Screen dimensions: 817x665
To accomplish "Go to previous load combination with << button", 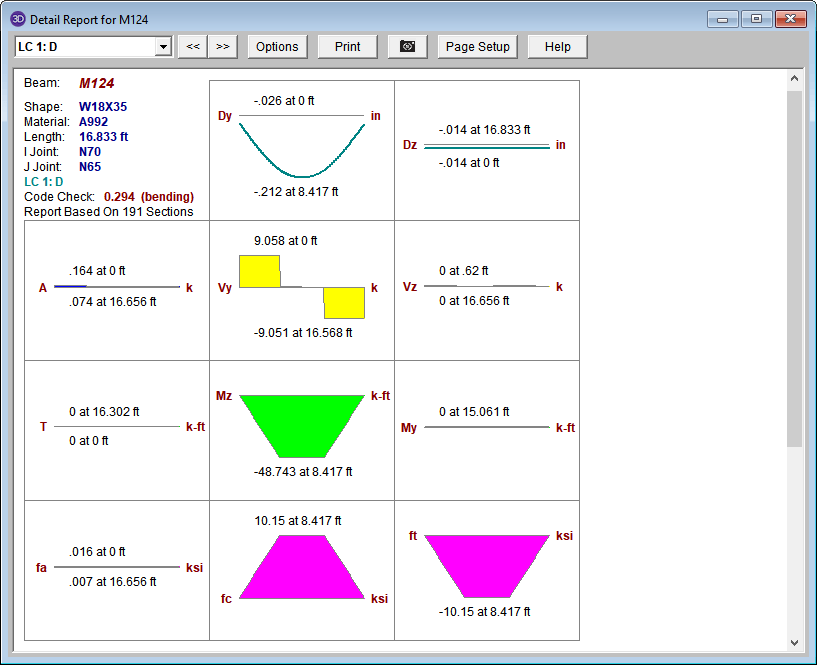I will tap(192, 47).
